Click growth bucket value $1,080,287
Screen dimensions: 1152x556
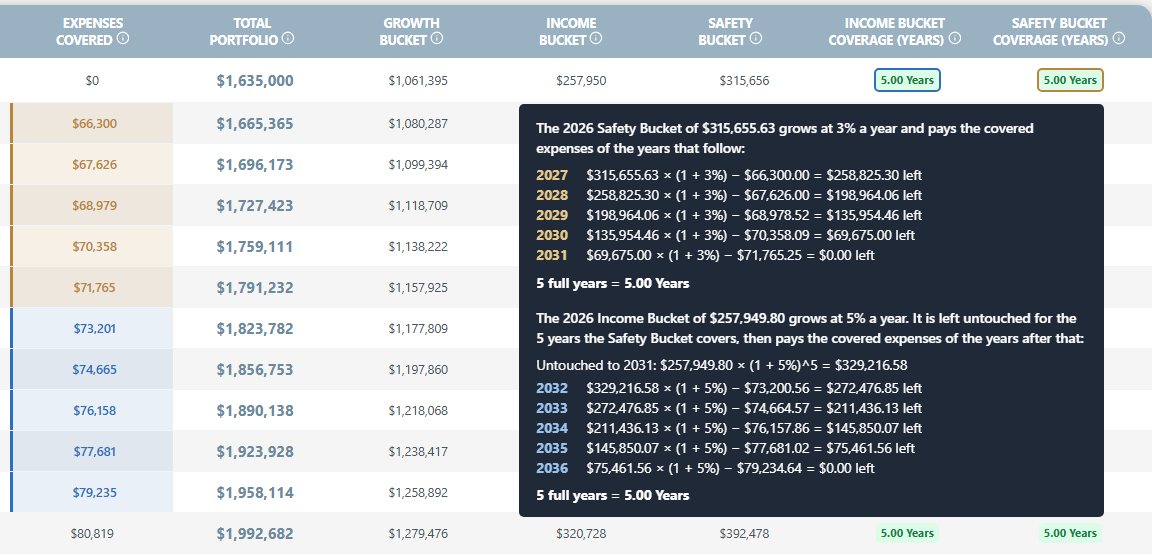pyautogui.click(x=418, y=123)
